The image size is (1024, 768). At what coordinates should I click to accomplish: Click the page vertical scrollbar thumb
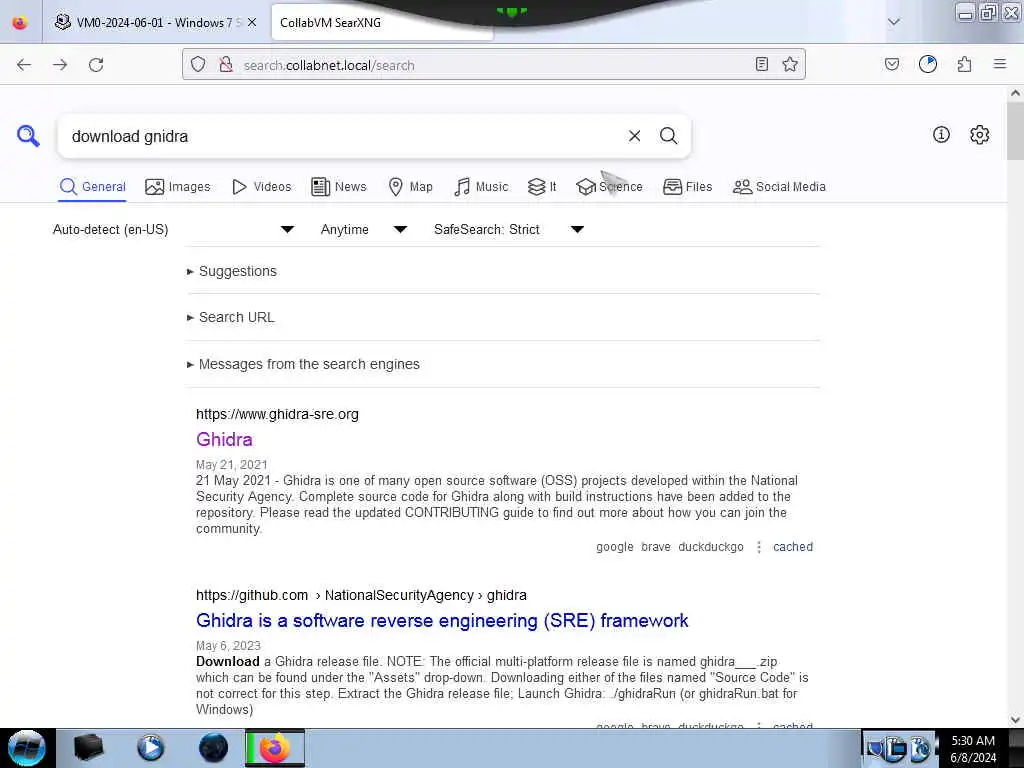pyautogui.click(x=1015, y=131)
